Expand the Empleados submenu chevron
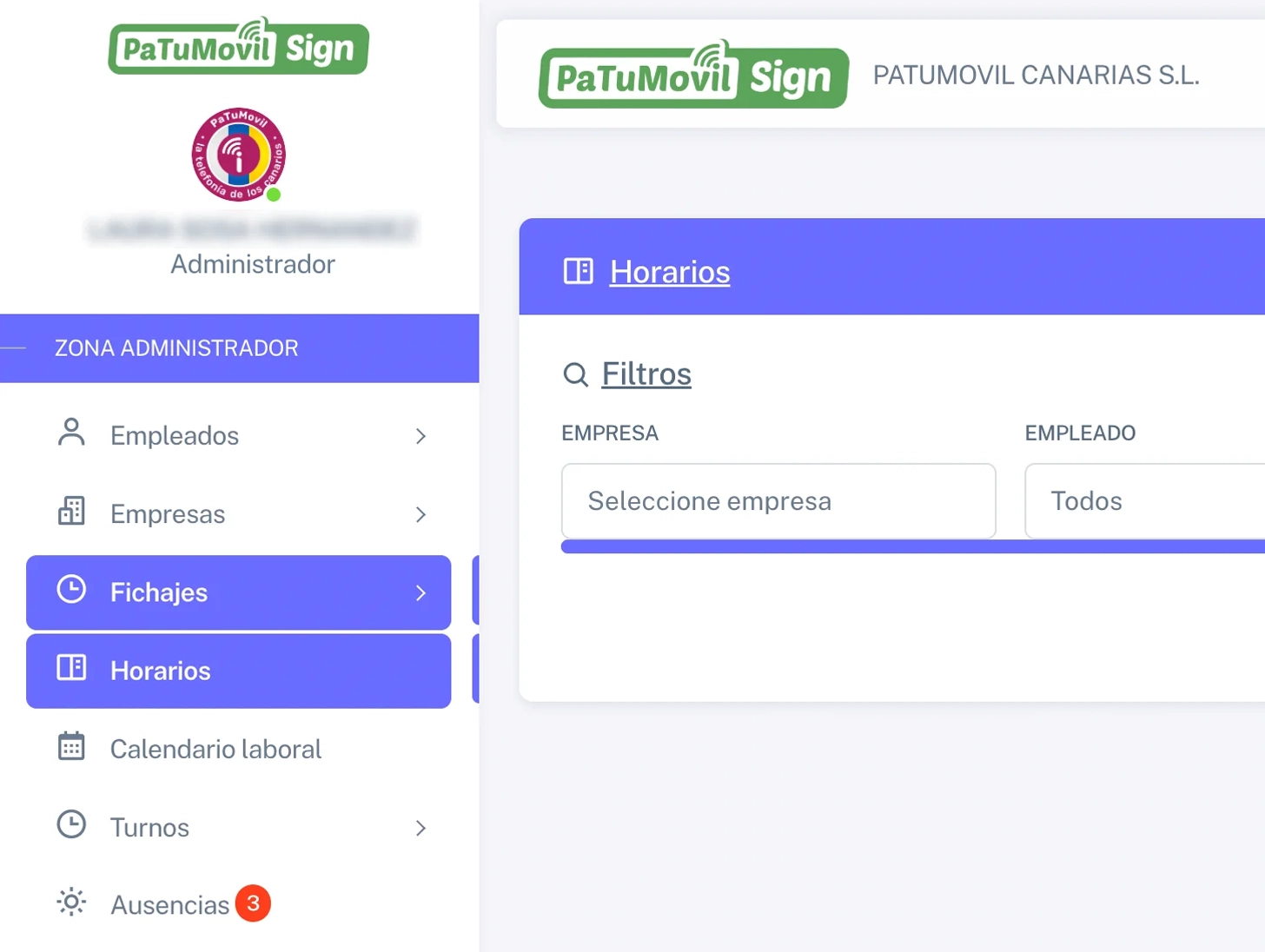 click(x=421, y=436)
